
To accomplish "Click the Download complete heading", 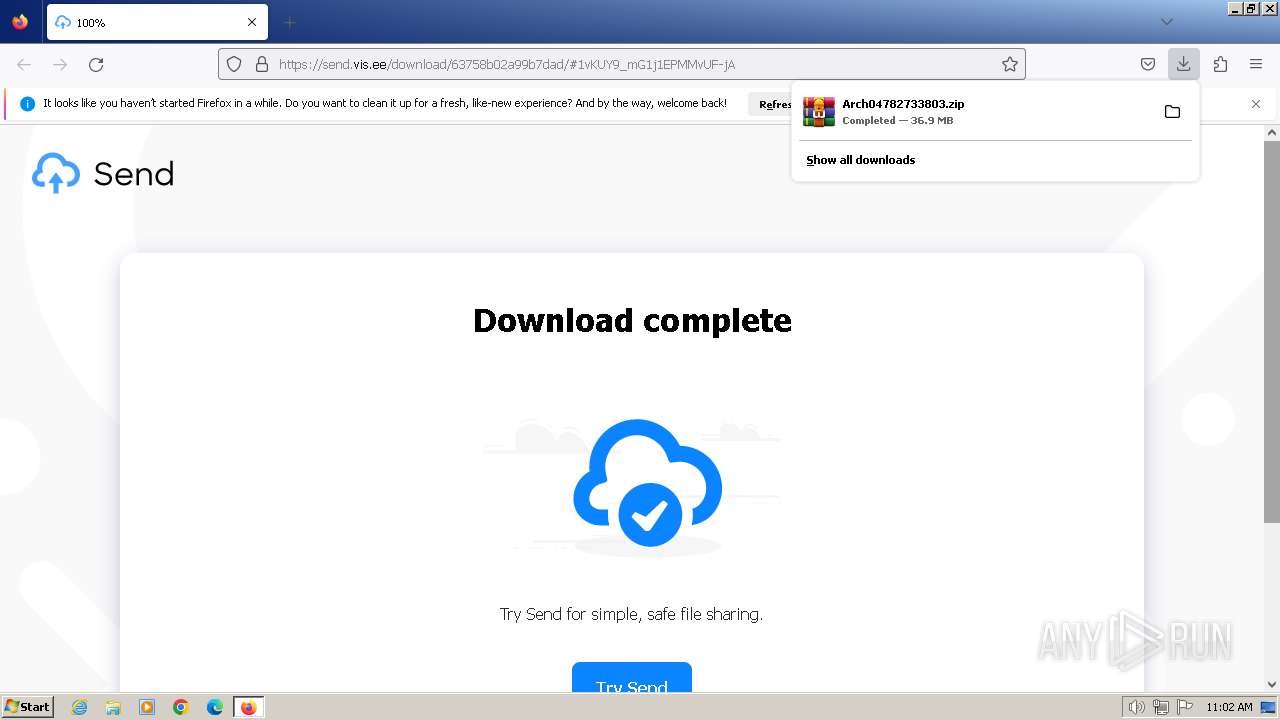I will 632,320.
